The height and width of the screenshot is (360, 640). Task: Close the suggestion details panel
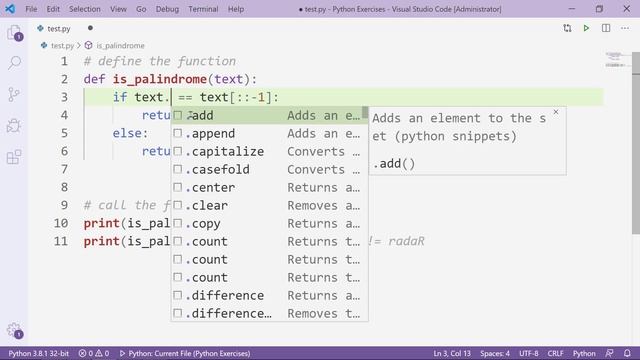pyautogui.click(x=556, y=112)
